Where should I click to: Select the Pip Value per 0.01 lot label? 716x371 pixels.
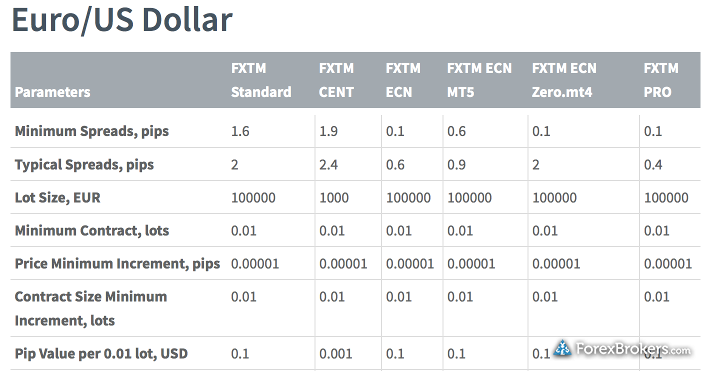click(101, 354)
